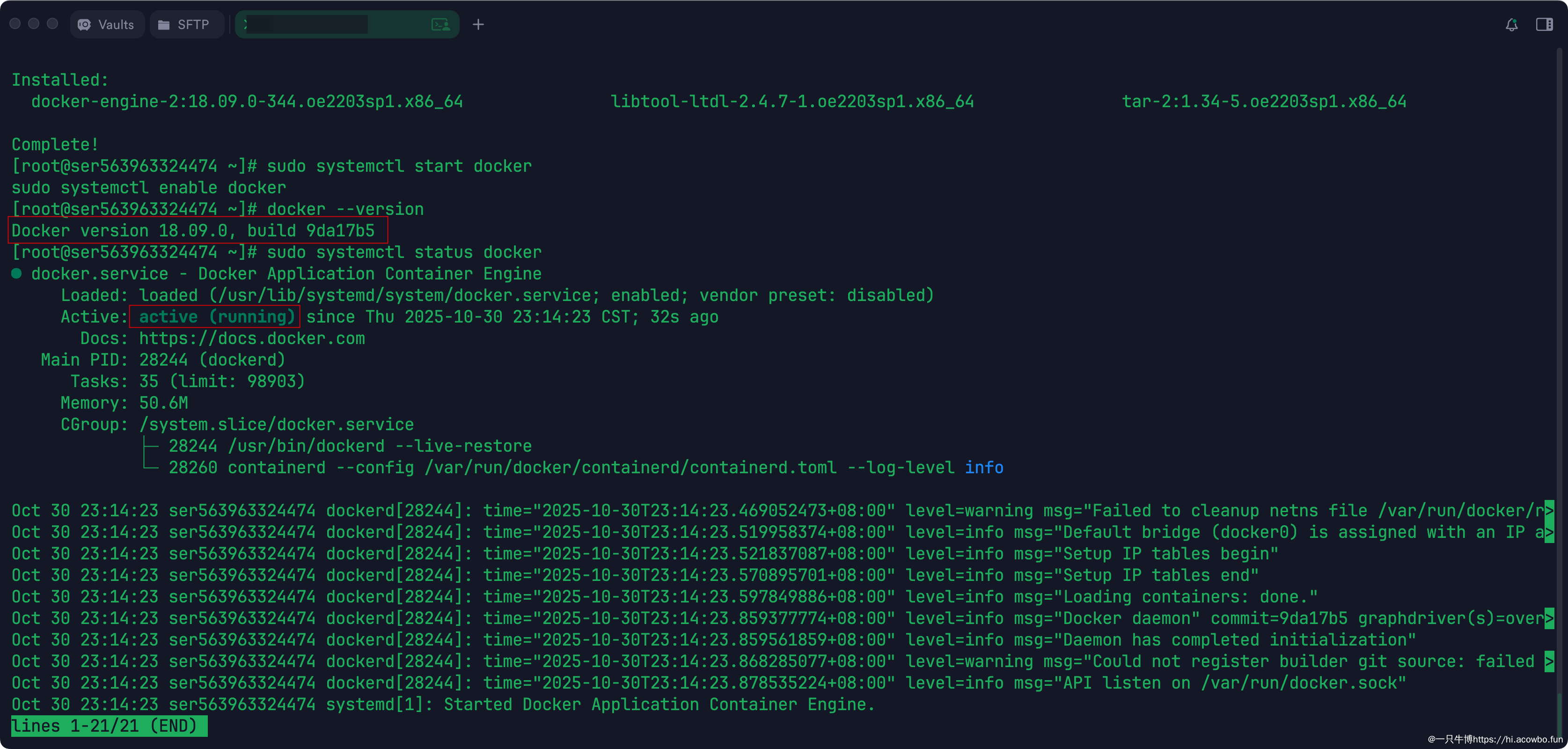The height and width of the screenshot is (749, 1568).
Task: Click the blue 'info' log-level word
Action: click(x=984, y=467)
